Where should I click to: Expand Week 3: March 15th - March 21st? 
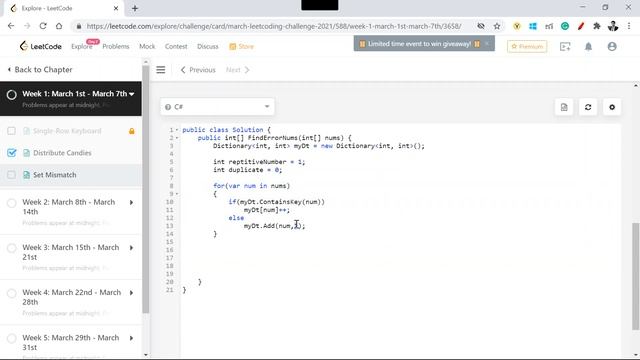131,248
